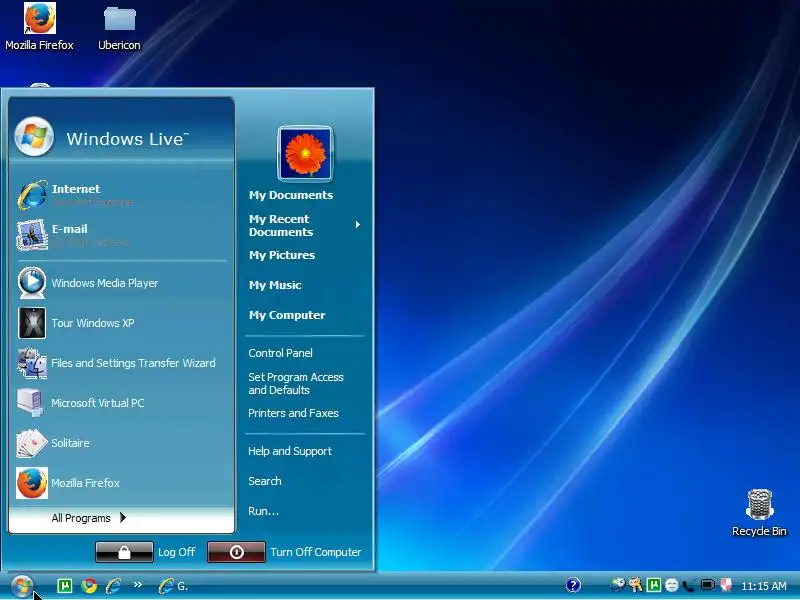Click the 11:15 AM clock
800x600 pixels.
tap(764, 586)
